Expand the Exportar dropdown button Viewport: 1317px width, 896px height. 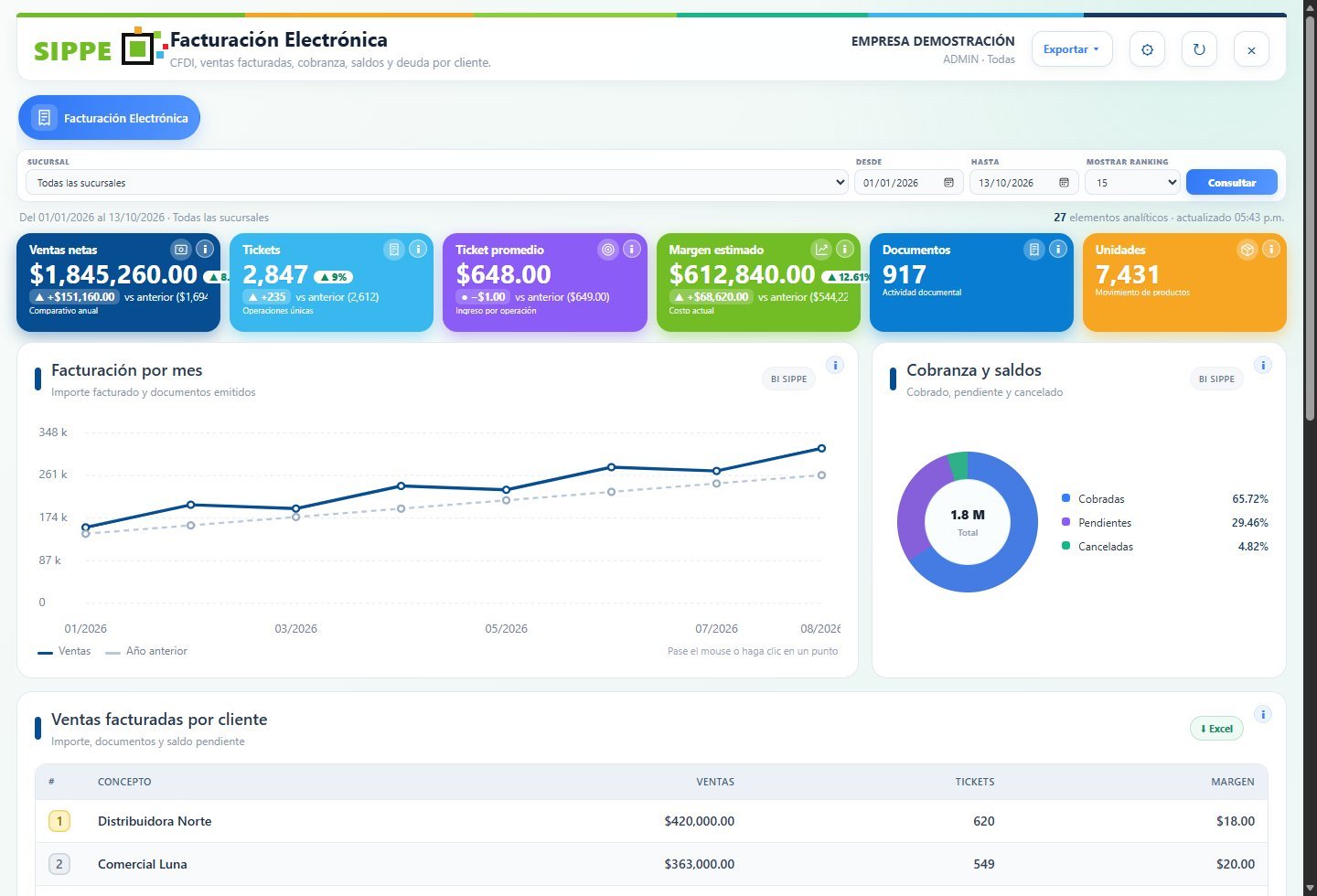(1072, 49)
